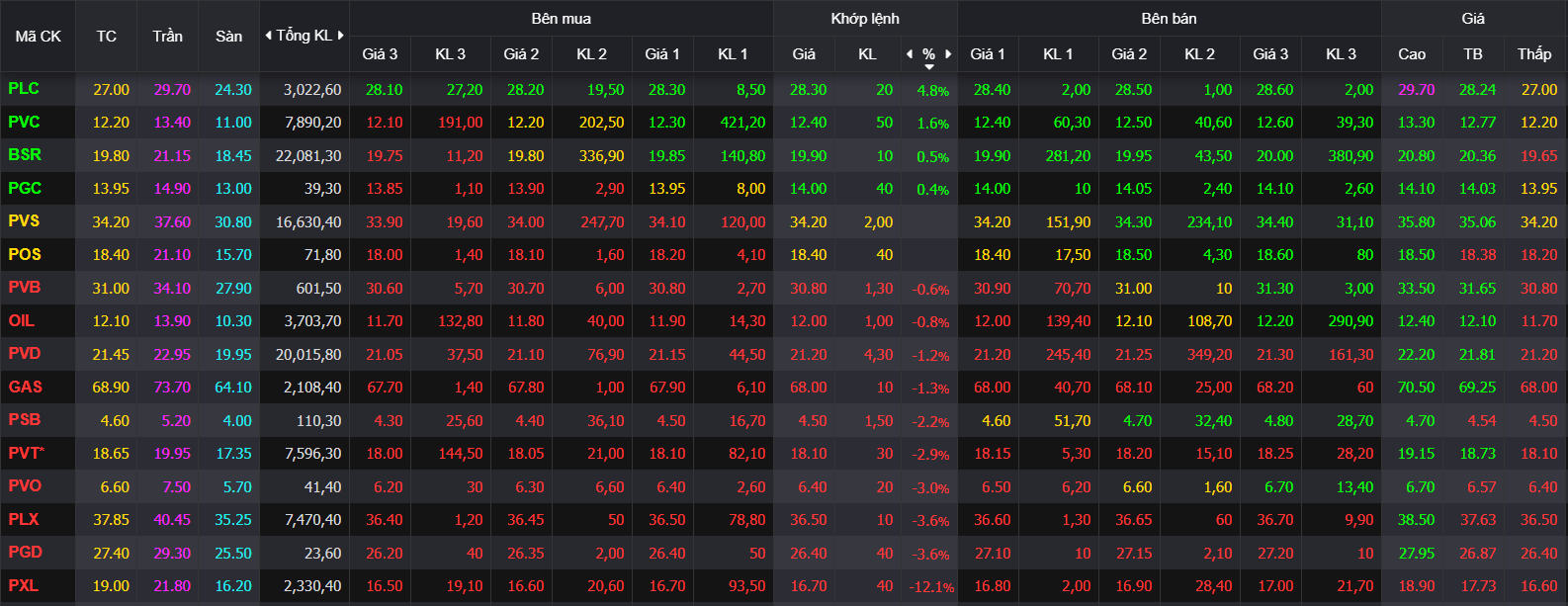Click the KL 1 header under Bên bán

click(x=1058, y=54)
